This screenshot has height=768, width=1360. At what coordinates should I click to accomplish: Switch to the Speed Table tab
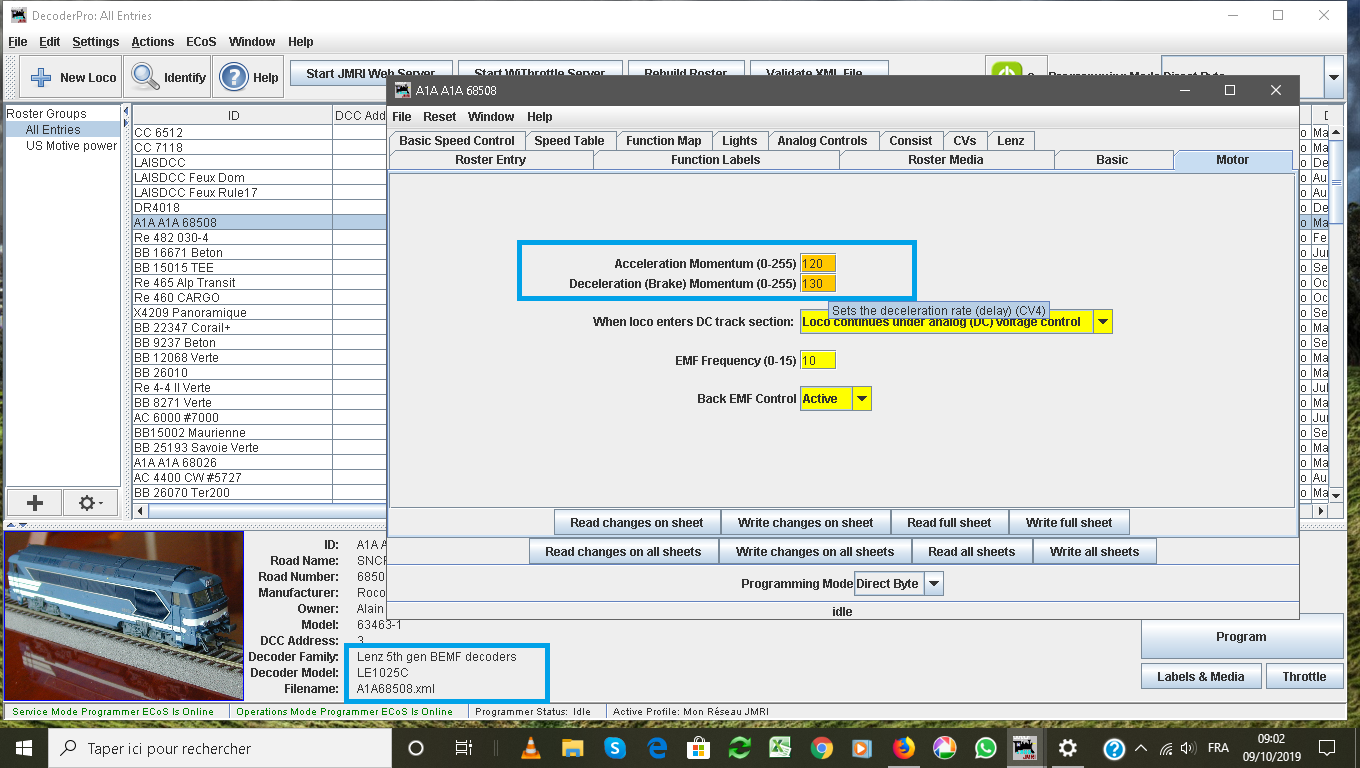click(x=569, y=141)
